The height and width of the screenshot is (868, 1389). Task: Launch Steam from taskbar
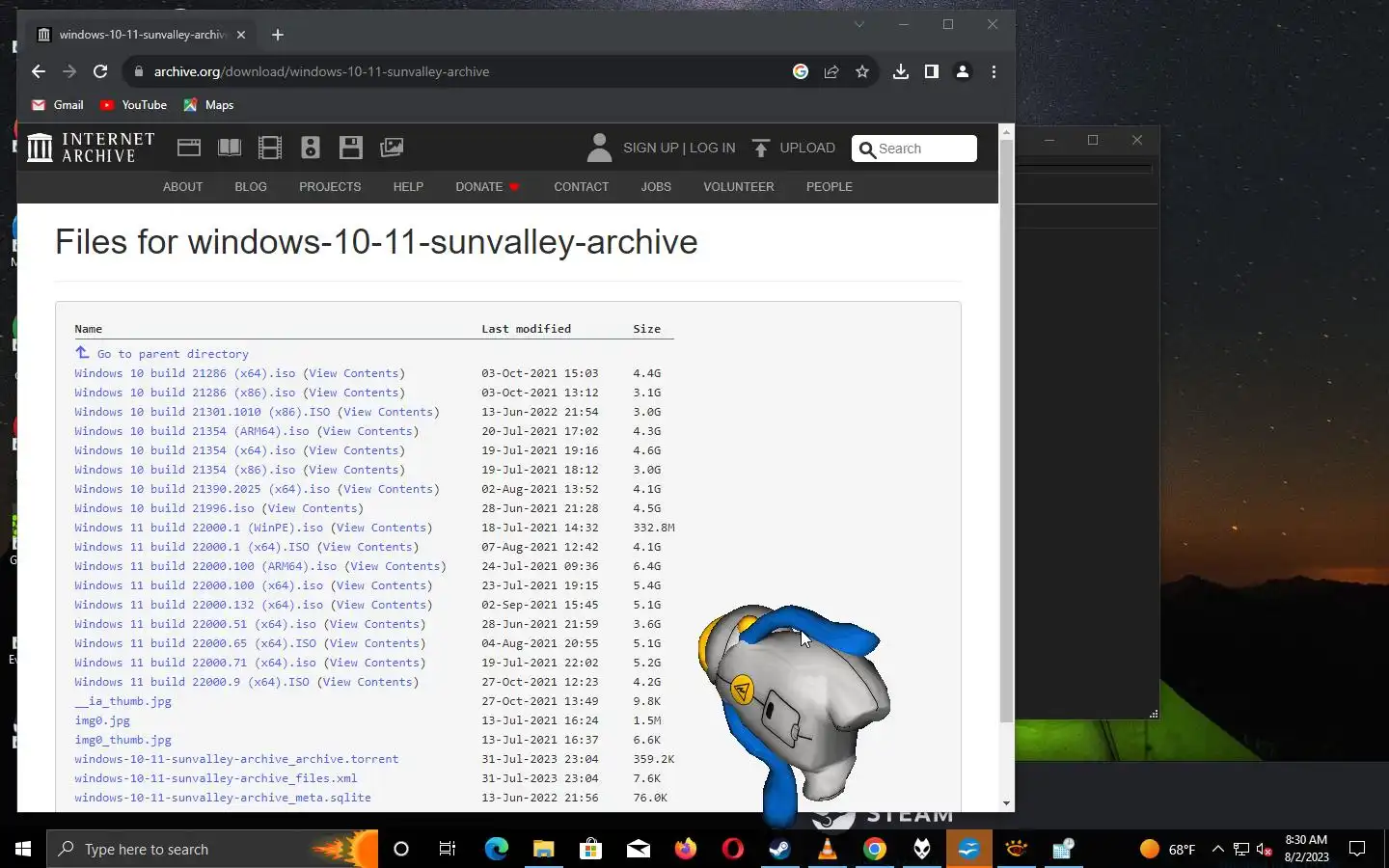coord(779,849)
